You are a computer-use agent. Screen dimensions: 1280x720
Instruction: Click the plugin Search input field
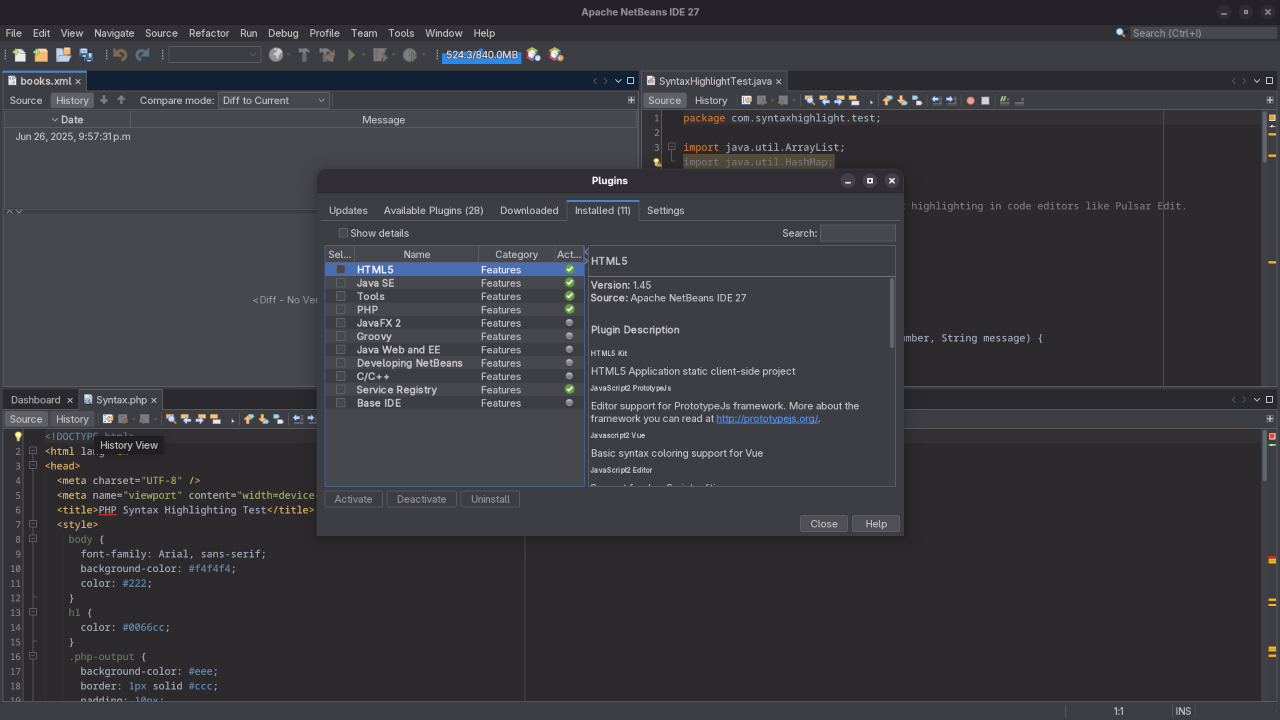click(x=857, y=233)
